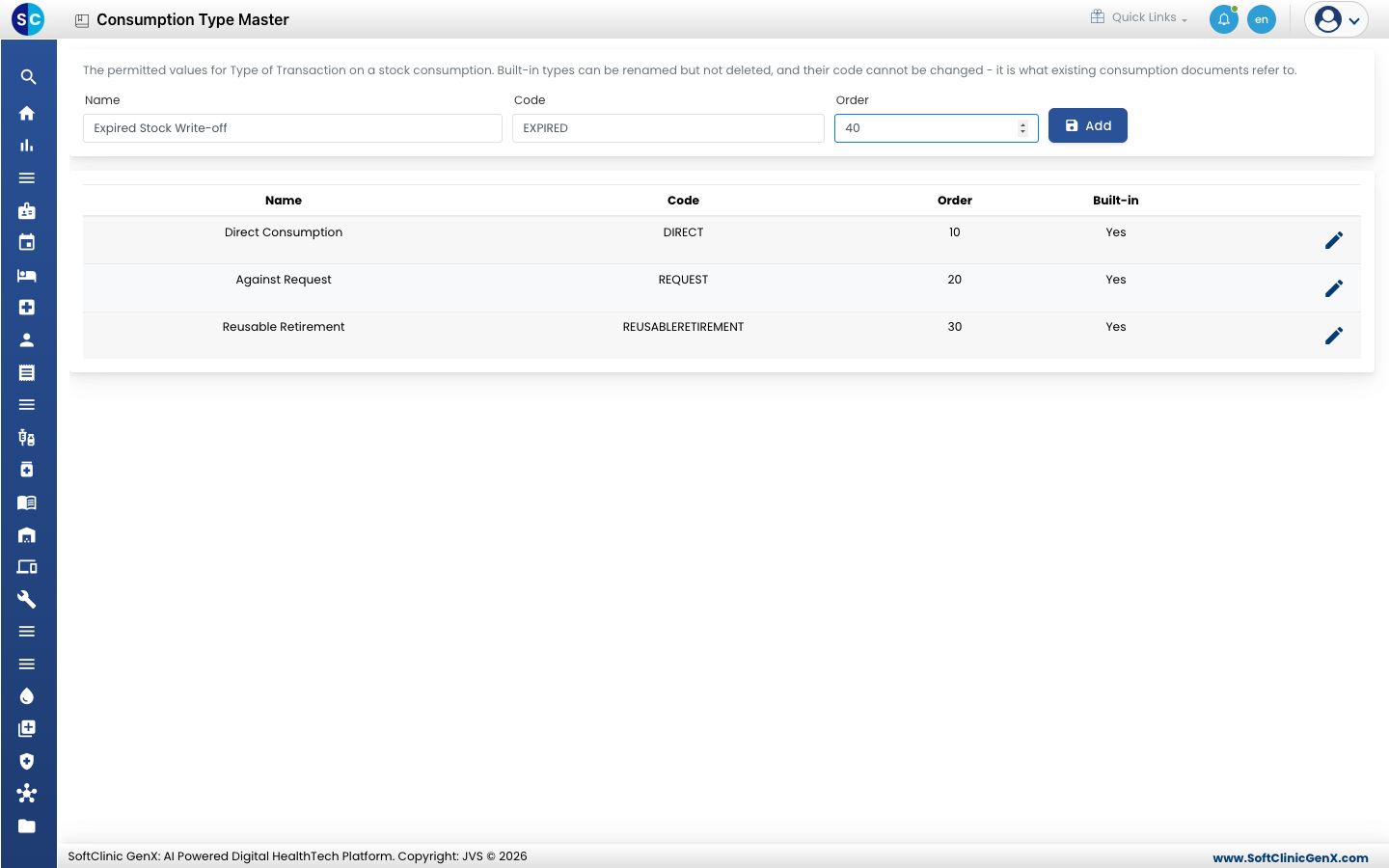Open the stacked plus library icon
Viewport: 1389px width, 868px height.
pyautogui.click(x=27, y=729)
